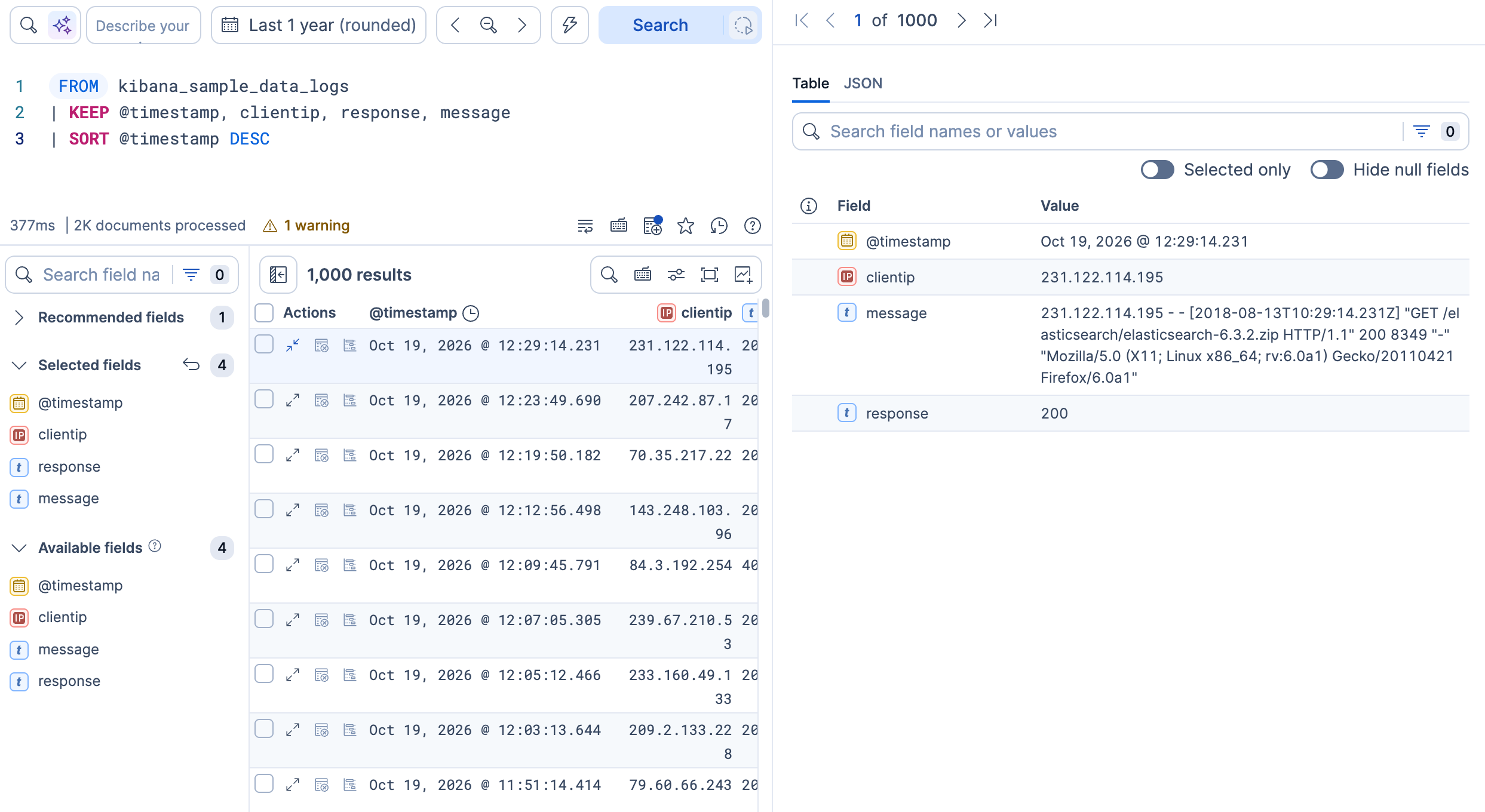Select message under Selected fields
The height and width of the screenshot is (812, 1485).
point(69,498)
